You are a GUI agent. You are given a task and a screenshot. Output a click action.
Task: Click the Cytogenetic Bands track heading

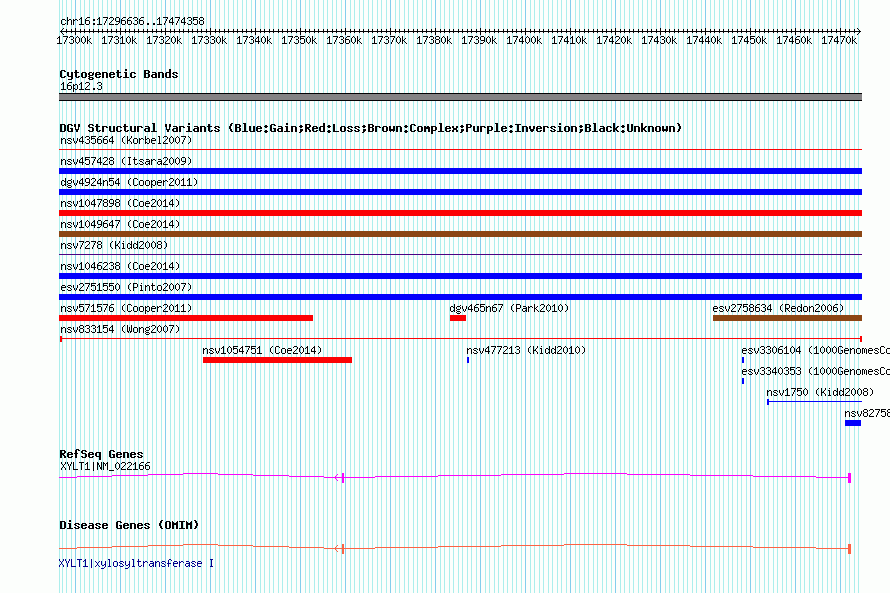point(119,74)
